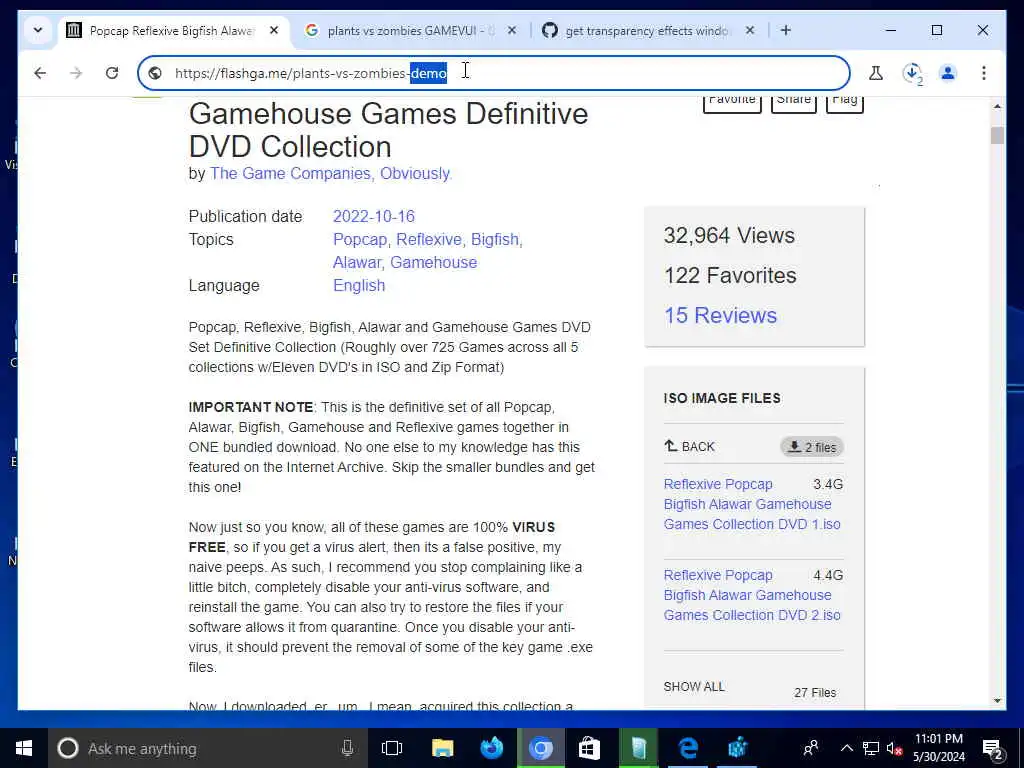Show hidden system tray icons
Viewport: 1024px width, 768px height.
(x=846, y=748)
